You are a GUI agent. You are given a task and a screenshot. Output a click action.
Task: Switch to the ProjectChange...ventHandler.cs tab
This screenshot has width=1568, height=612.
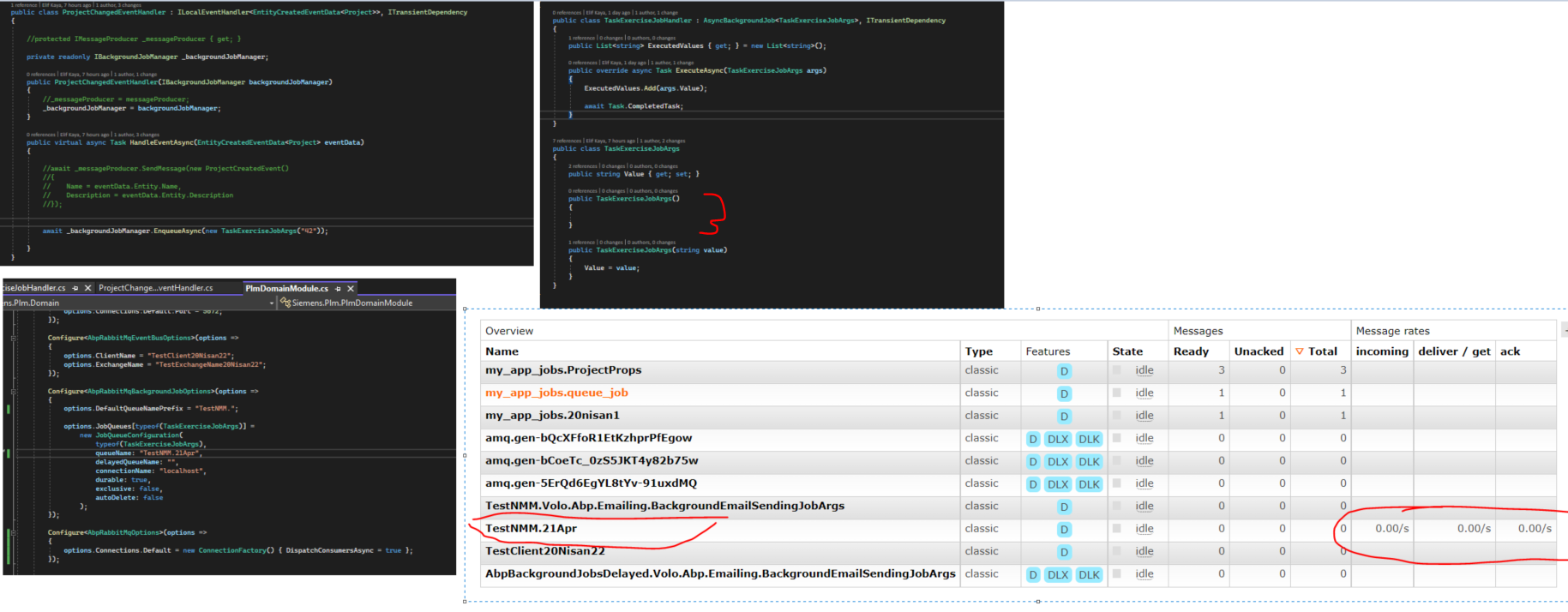pos(155,288)
